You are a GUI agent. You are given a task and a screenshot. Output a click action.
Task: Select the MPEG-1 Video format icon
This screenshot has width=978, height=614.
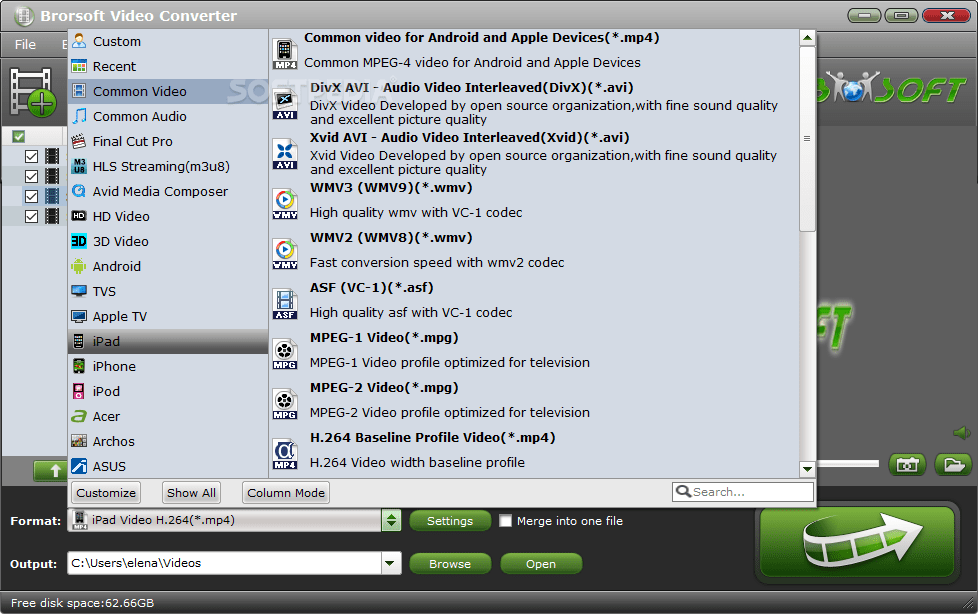(x=285, y=354)
